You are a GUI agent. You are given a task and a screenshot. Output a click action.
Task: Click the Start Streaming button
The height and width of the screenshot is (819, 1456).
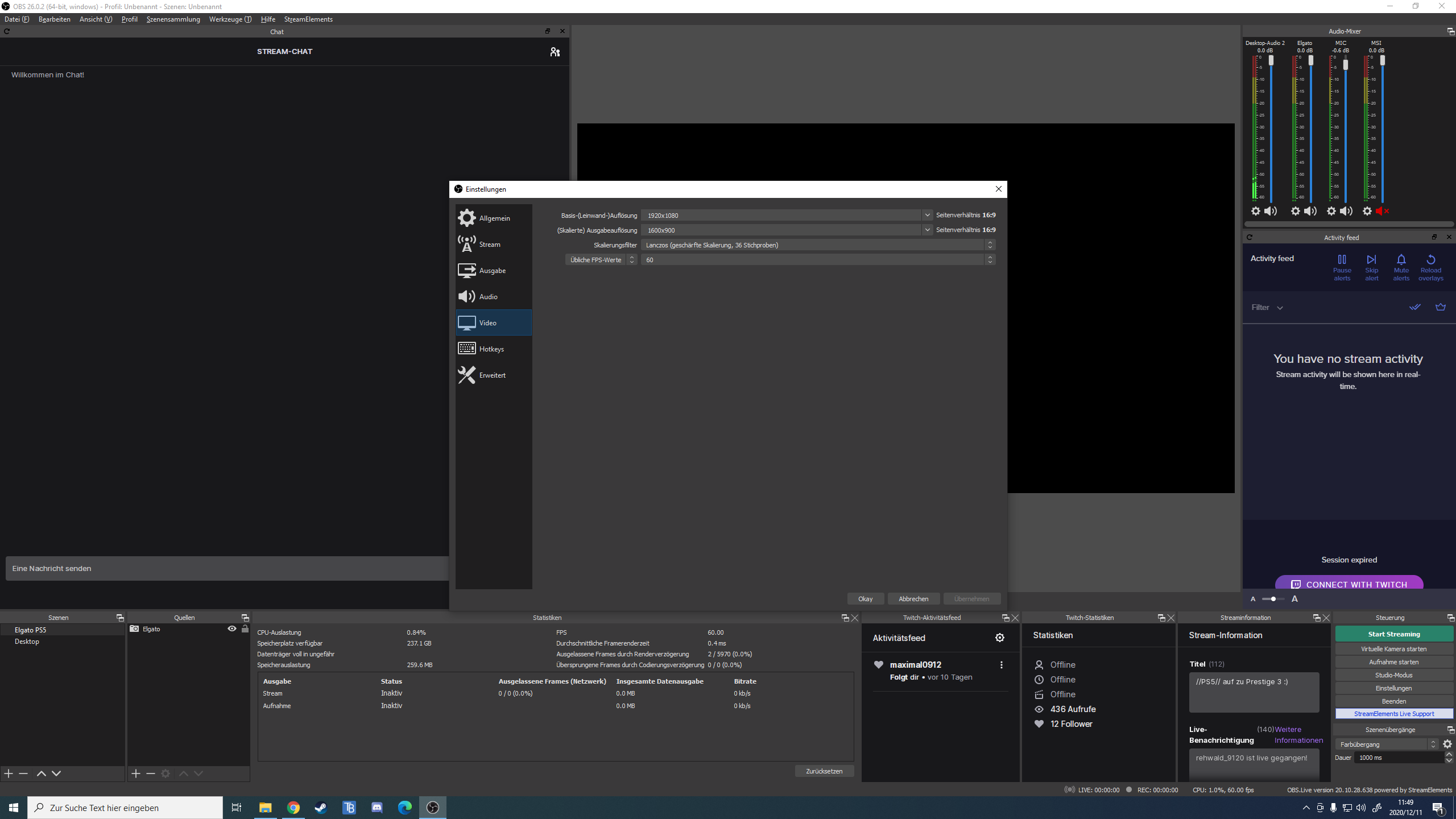pos(1393,634)
